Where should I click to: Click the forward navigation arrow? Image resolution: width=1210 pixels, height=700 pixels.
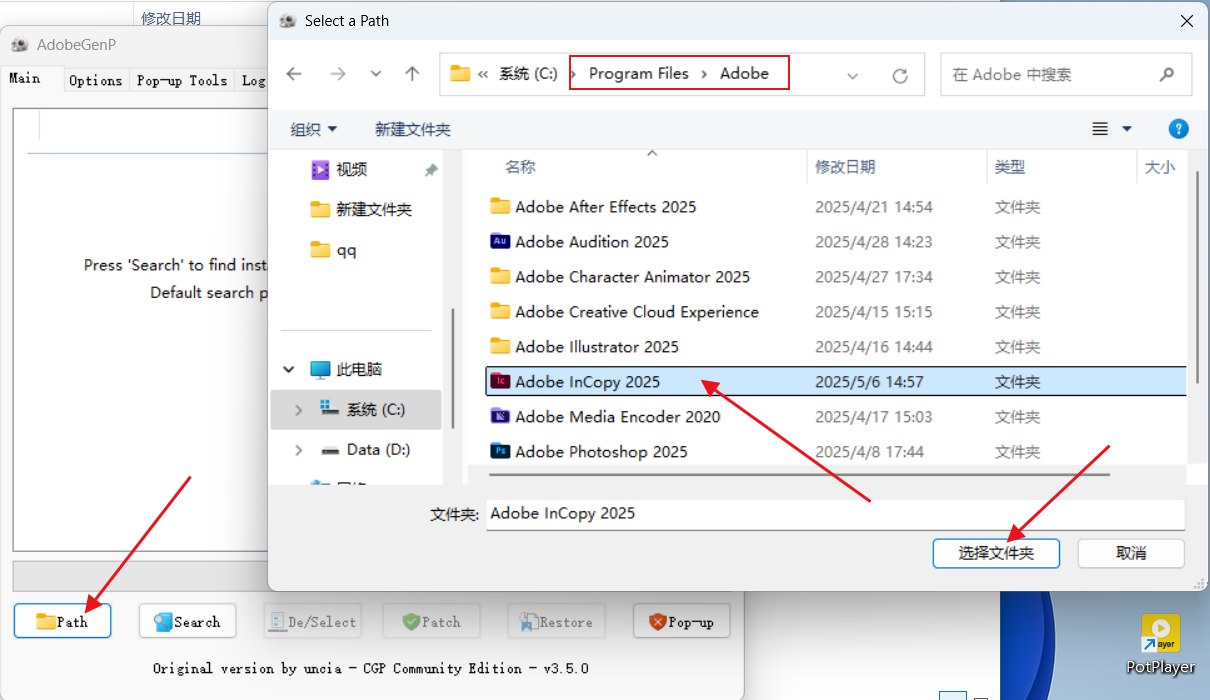[x=338, y=74]
